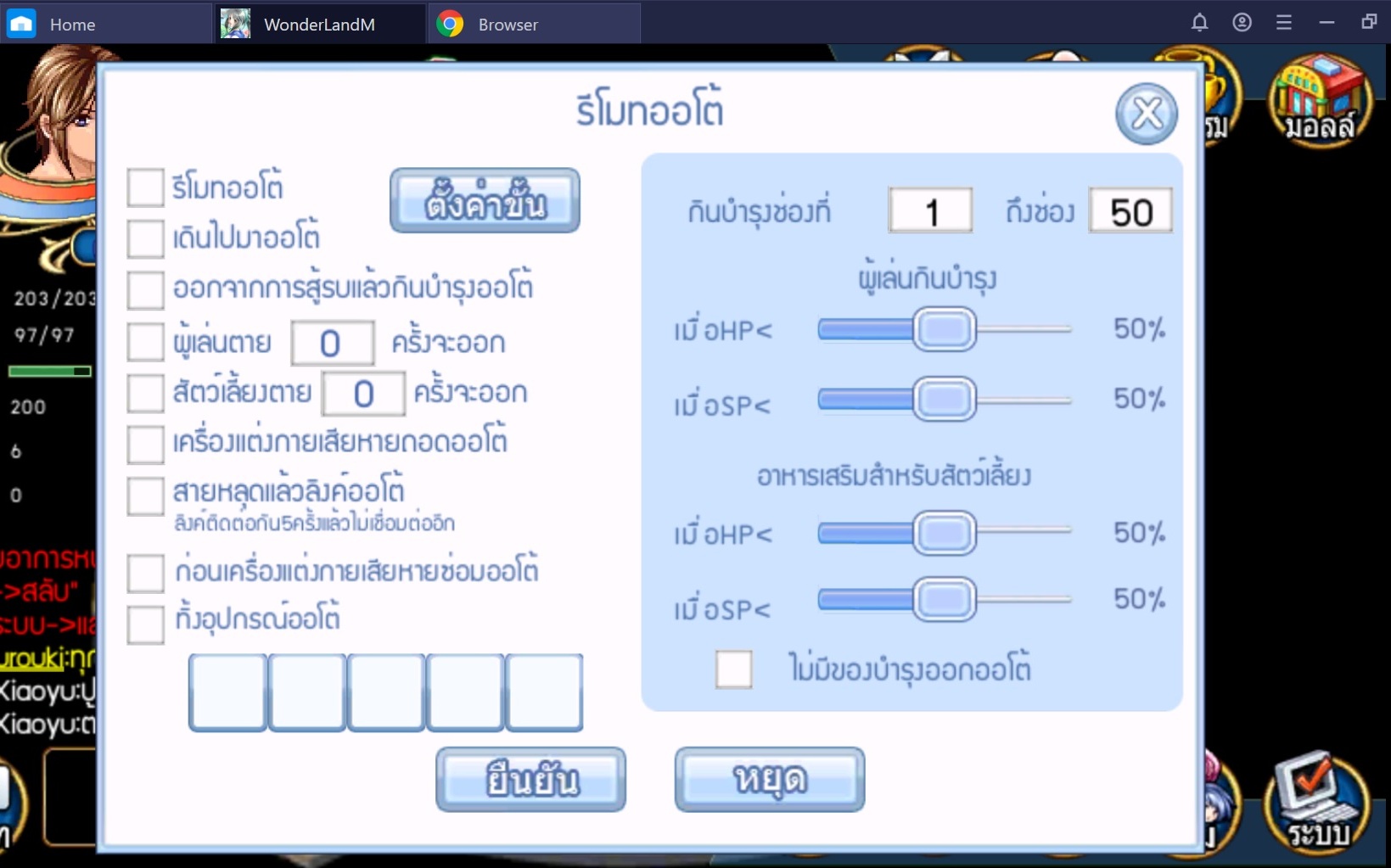Switch to the Browser tab
This screenshot has height=868, width=1391.
pos(535,24)
